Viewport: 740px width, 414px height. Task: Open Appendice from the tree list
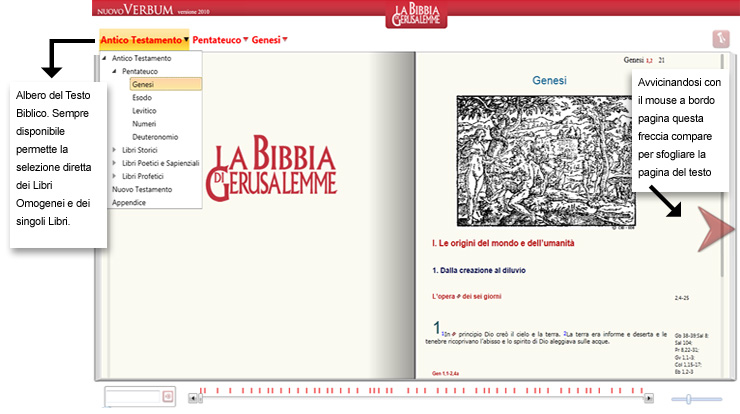click(x=128, y=202)
